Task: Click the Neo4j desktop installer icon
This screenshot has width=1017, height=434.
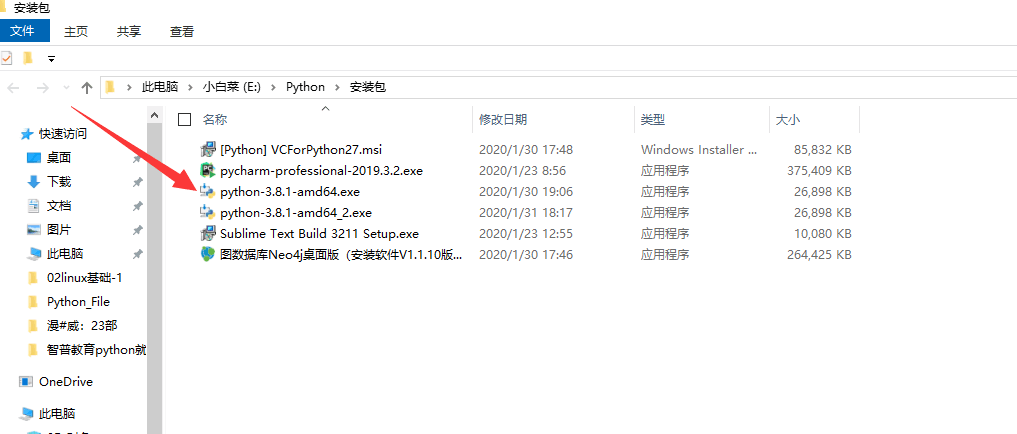Action: pyautogui.click(x=208, y=254)
